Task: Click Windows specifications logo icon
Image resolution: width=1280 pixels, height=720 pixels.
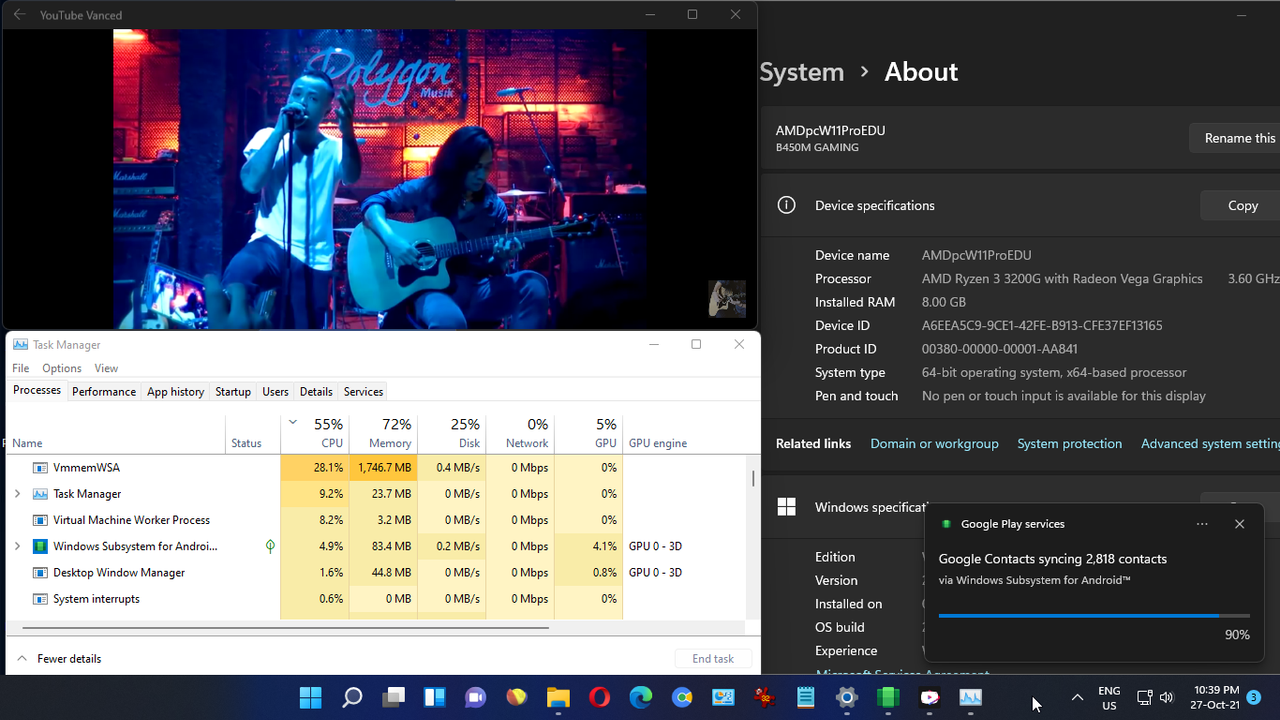Action: click(x=787, y=507)
